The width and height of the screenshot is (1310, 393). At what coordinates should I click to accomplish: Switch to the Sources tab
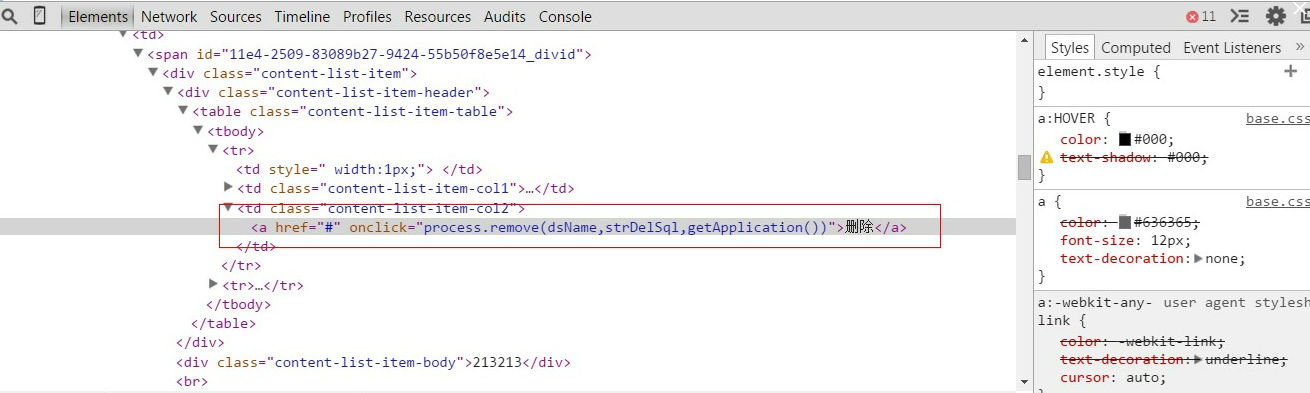pos(236,16)
